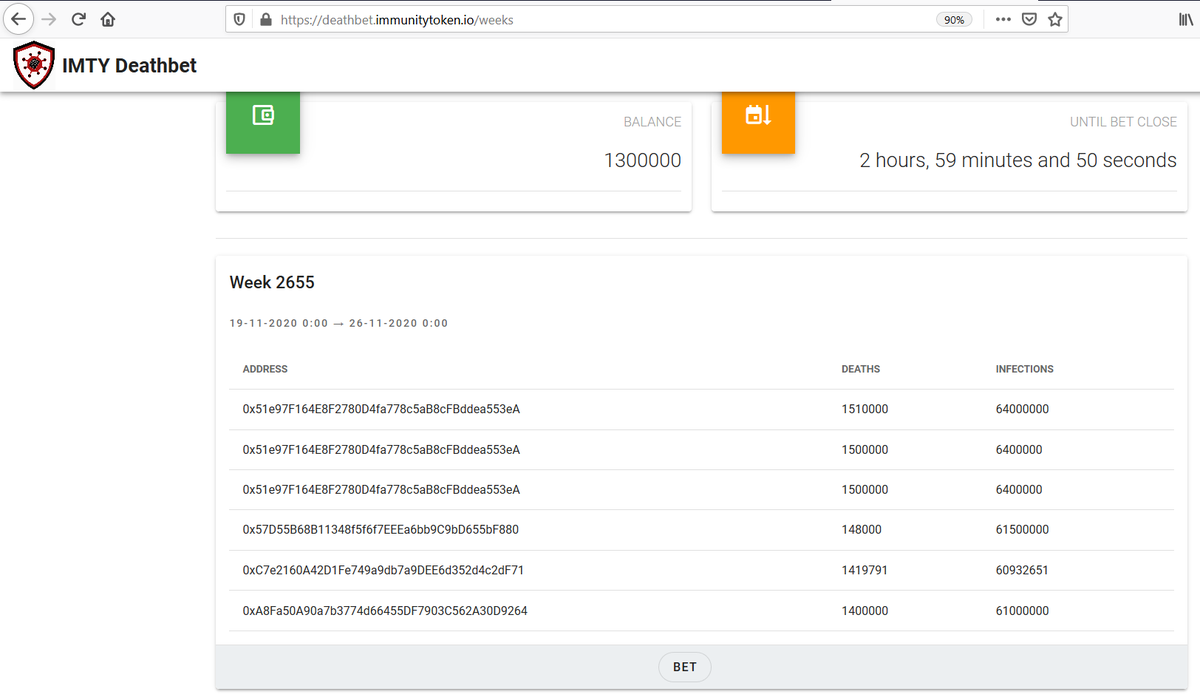
Task: Click the IMTY Deathbet virus shield logo
Action: pos(34,66)
